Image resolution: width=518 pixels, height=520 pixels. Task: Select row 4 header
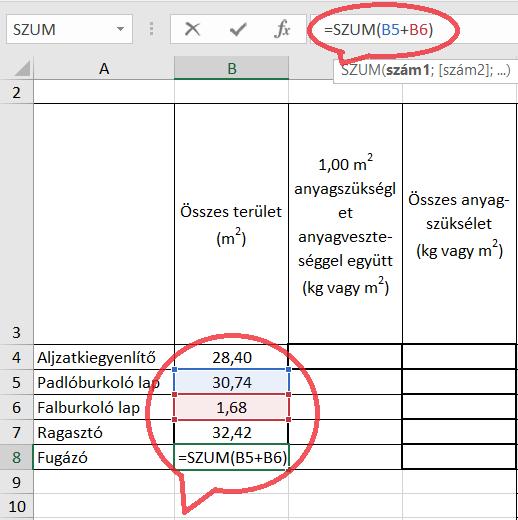click(x=17, y=357)
